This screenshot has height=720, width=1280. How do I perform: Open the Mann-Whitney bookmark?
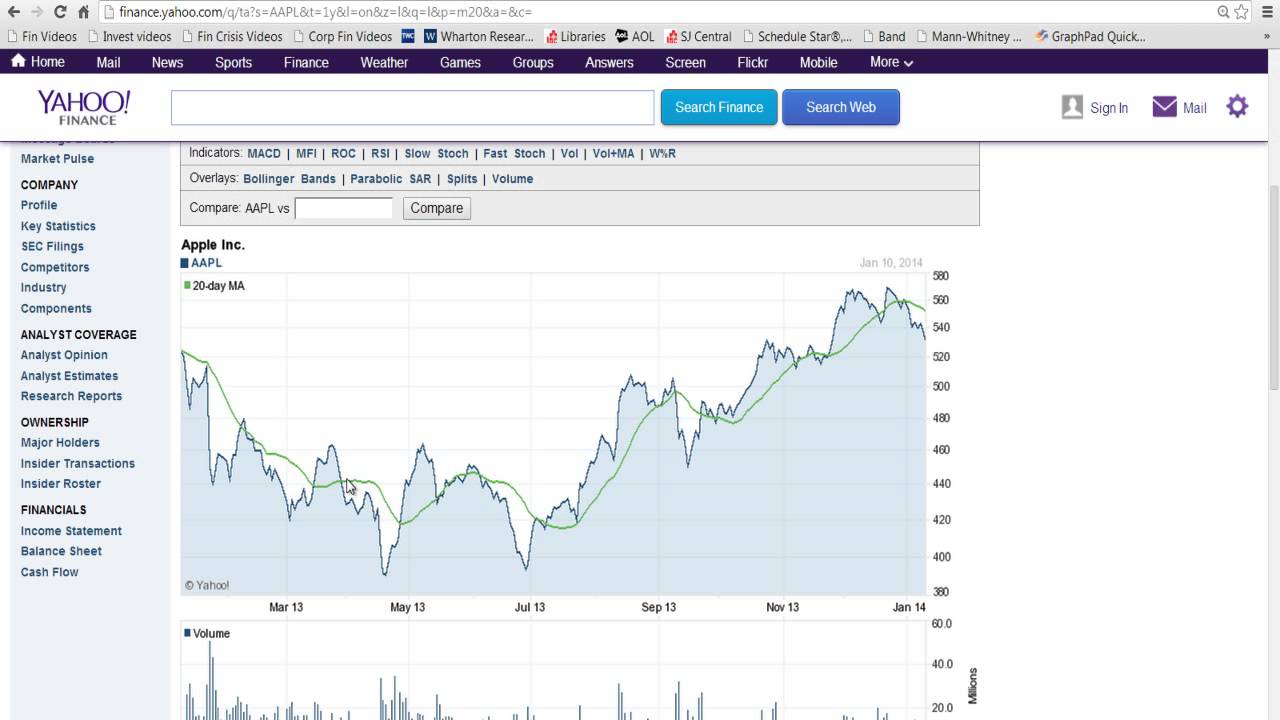pos(968,36)
